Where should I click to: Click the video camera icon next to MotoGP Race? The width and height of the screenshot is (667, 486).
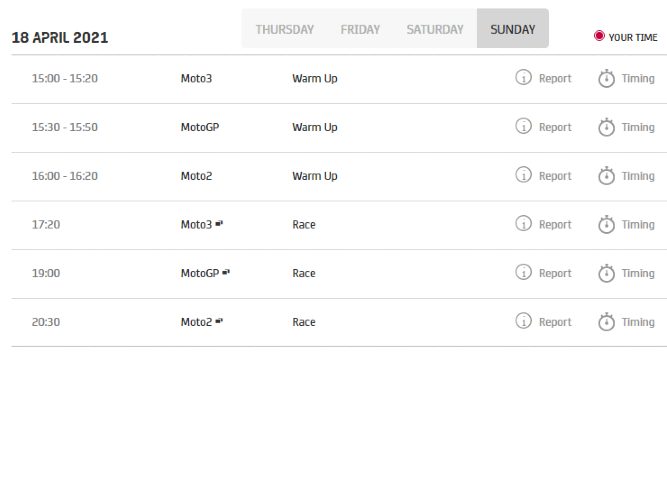pyautogui.click(x=226, y=272)
